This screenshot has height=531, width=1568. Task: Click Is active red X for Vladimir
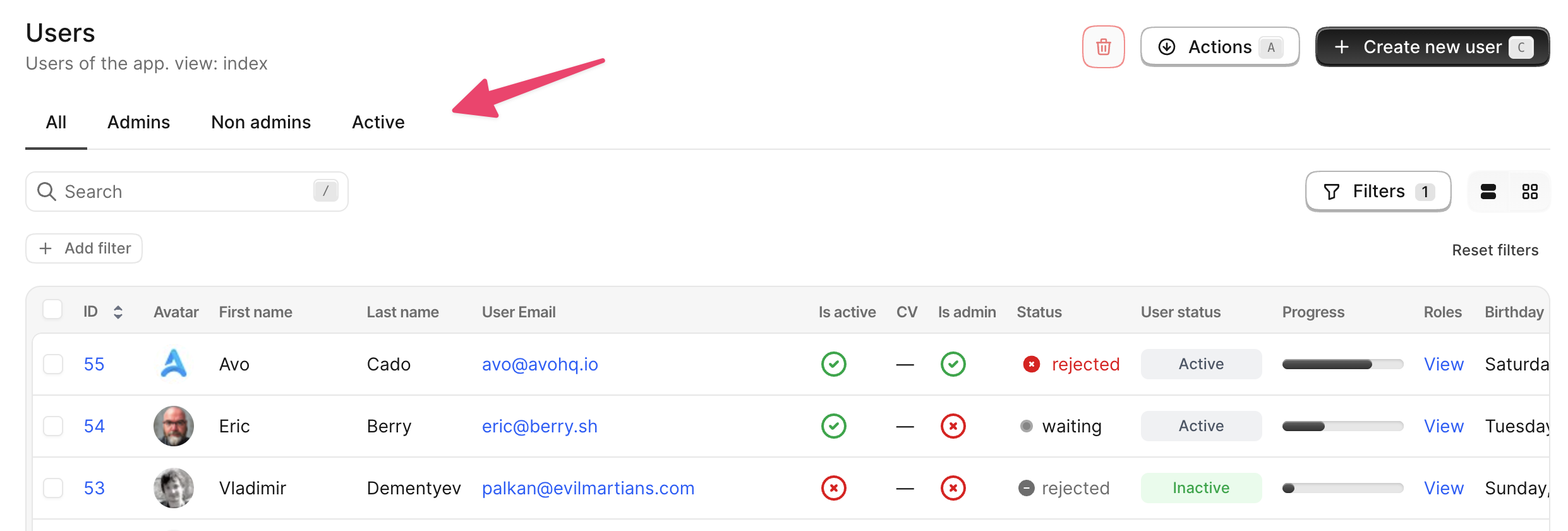tap(834, 488)
